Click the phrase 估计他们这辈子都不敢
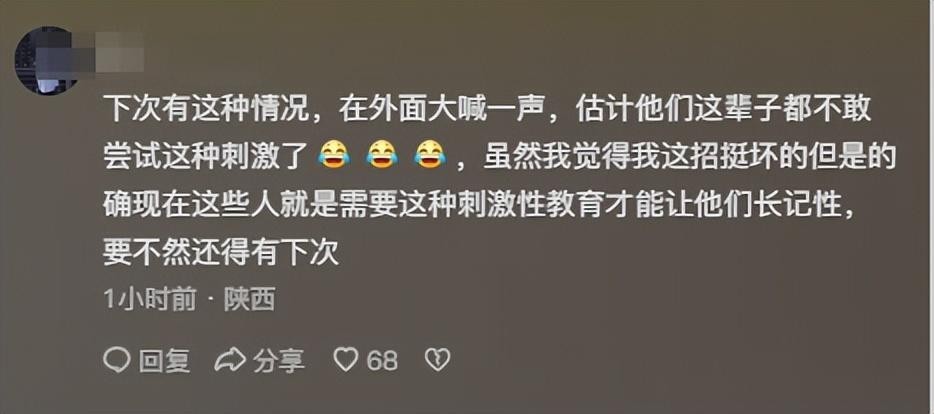 coord(724,109)
